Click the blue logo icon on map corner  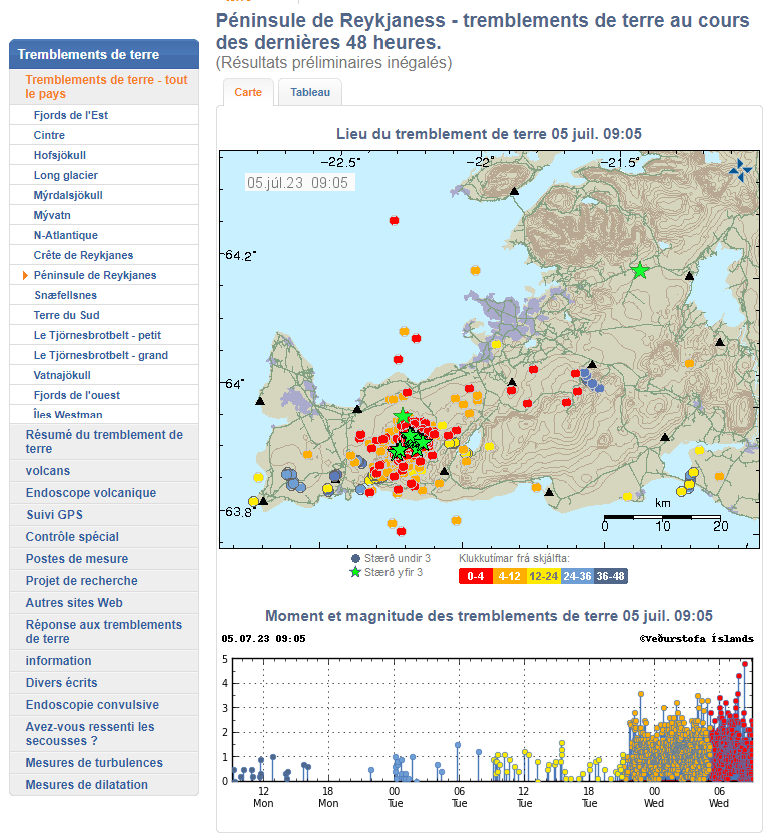click(739, 169)
